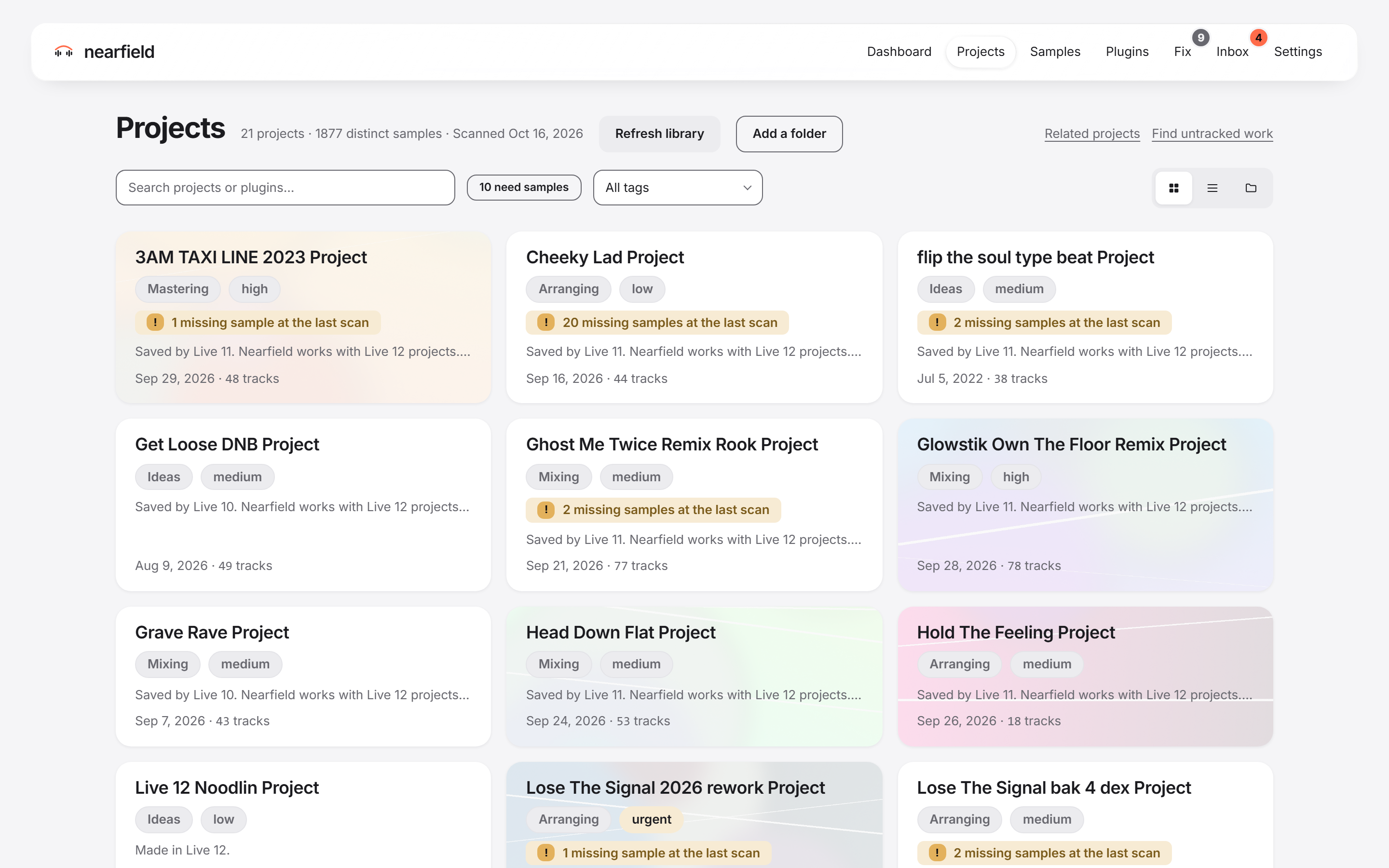Image resolution: width=1389 pixels, height=868 pixels.
Task: Click warning icon on Ghost Me Twice card
Action: coord(546,510)
